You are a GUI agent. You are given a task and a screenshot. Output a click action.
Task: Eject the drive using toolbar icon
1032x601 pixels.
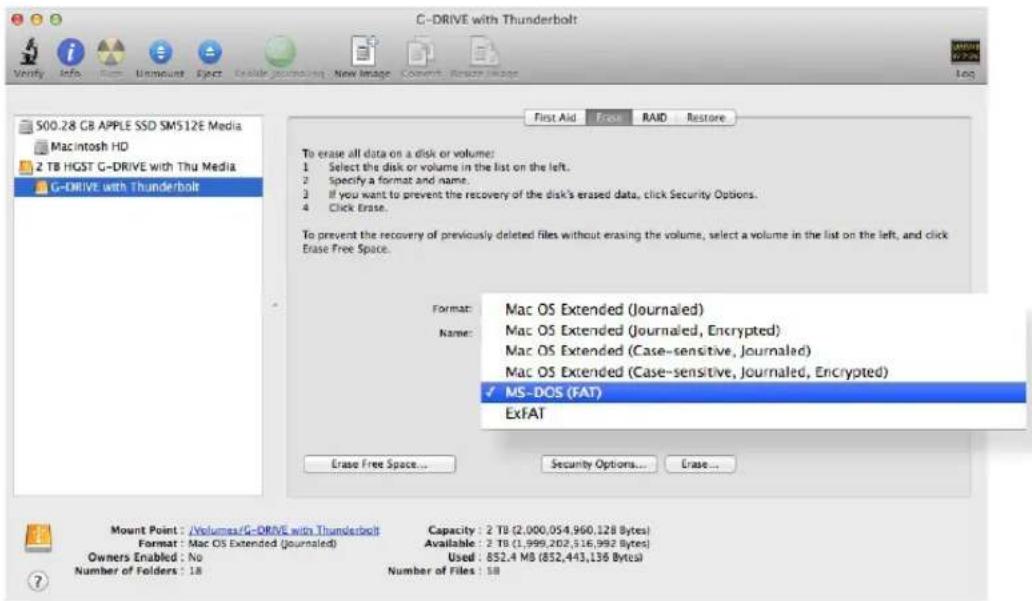click(x=209, y=51)
